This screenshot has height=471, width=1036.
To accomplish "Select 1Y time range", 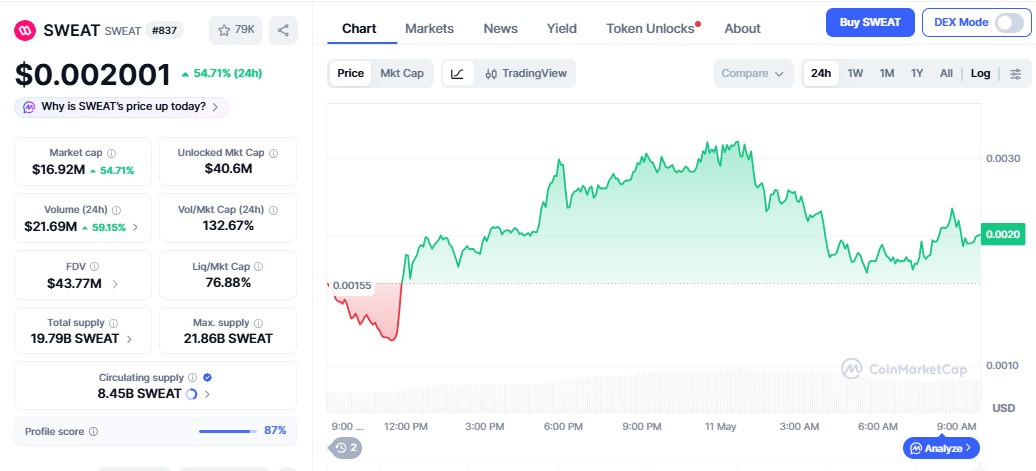I will [917, 73].
